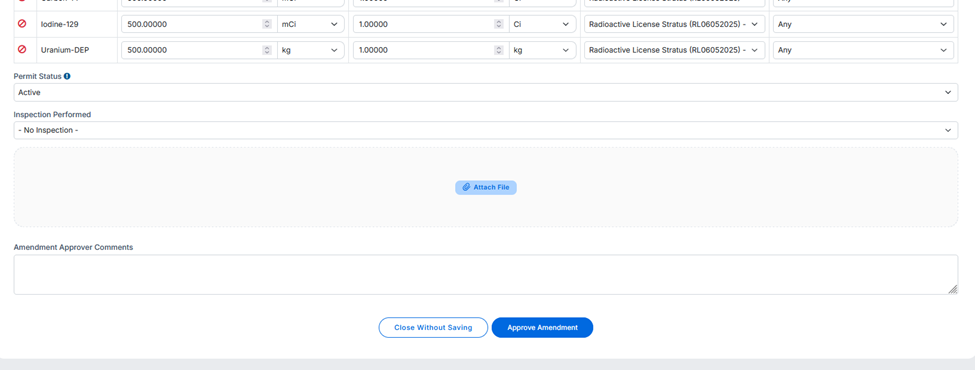
Task: Open the Inspection Performed dropdown
Action: [486, 130]
